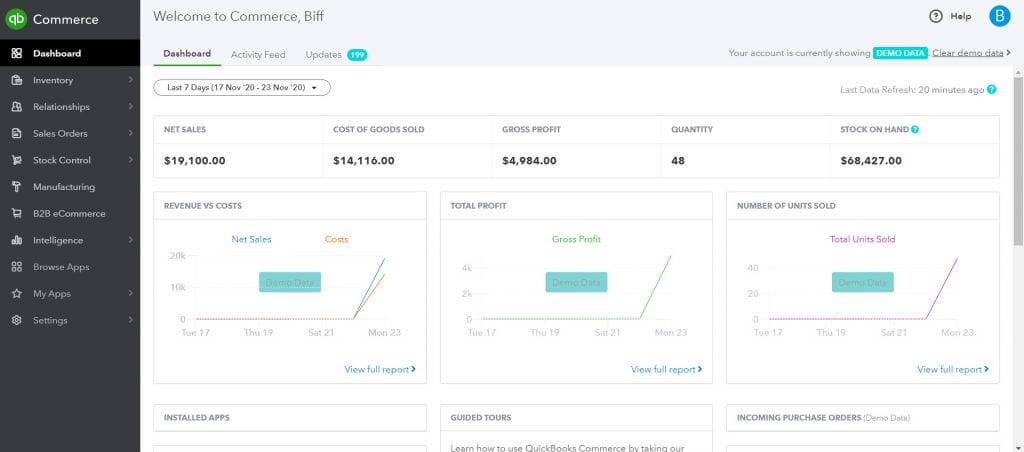Click the Intelligence bar chart icon

pyautogui.click(x=17, y=240)
